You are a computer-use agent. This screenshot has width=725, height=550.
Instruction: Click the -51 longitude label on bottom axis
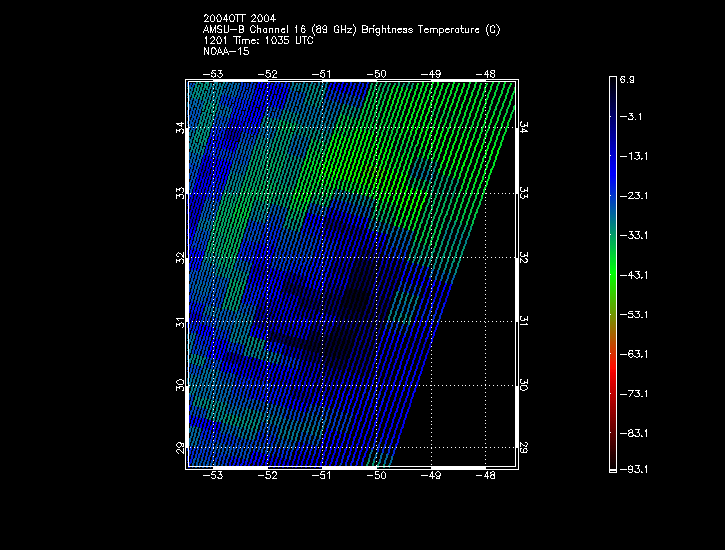pyautogui.click(x=322, y=476)
